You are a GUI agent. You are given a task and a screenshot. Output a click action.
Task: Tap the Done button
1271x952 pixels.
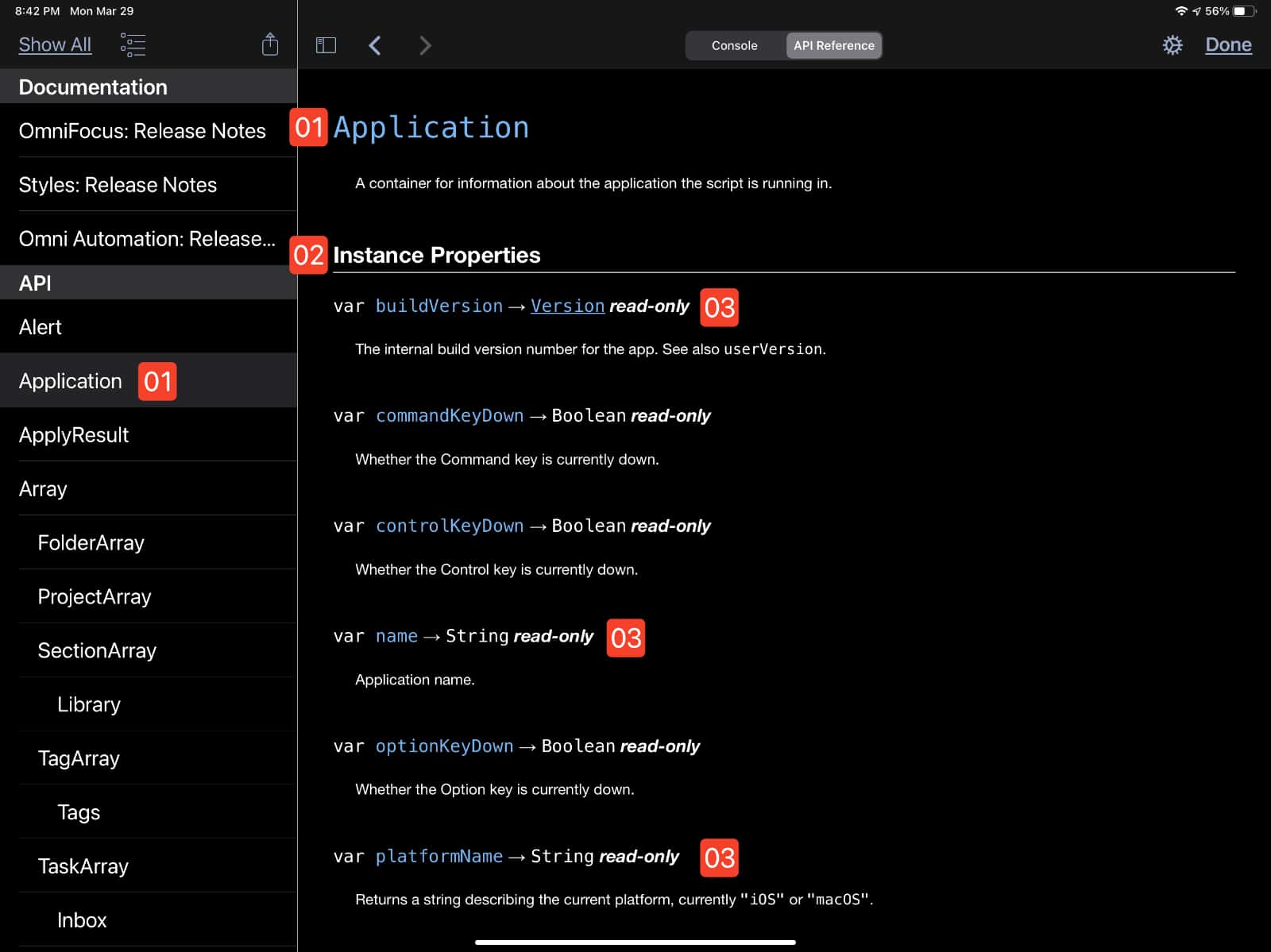[x=1228, y=44]
